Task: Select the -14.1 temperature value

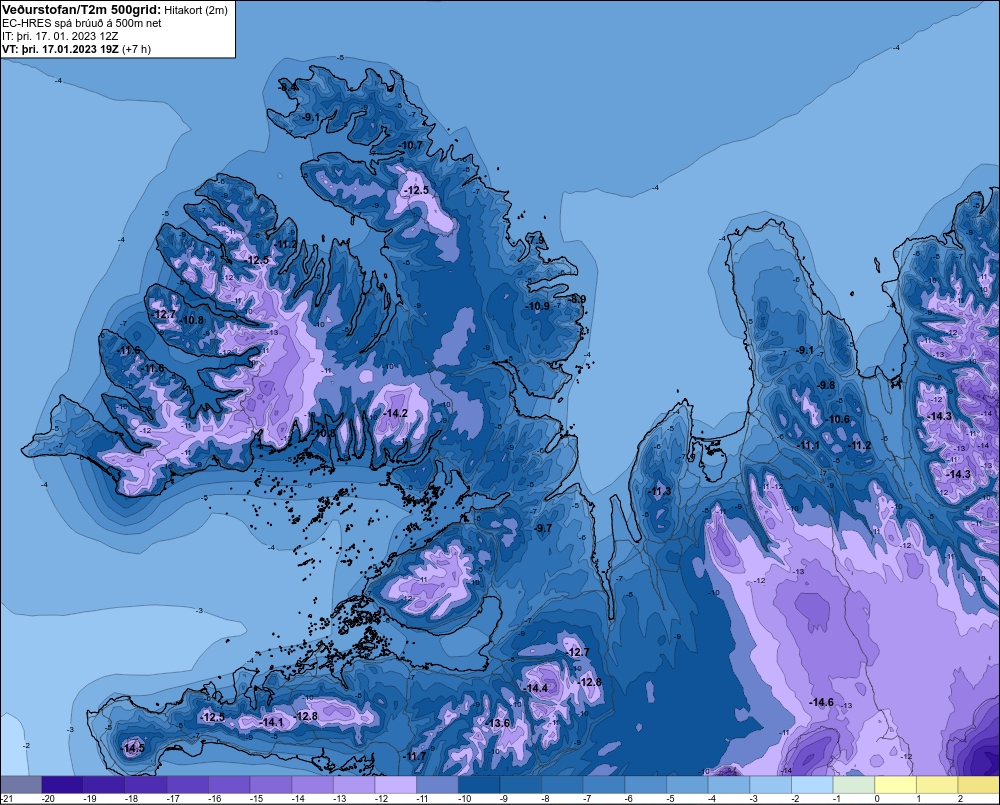Action: click(272, 722)
